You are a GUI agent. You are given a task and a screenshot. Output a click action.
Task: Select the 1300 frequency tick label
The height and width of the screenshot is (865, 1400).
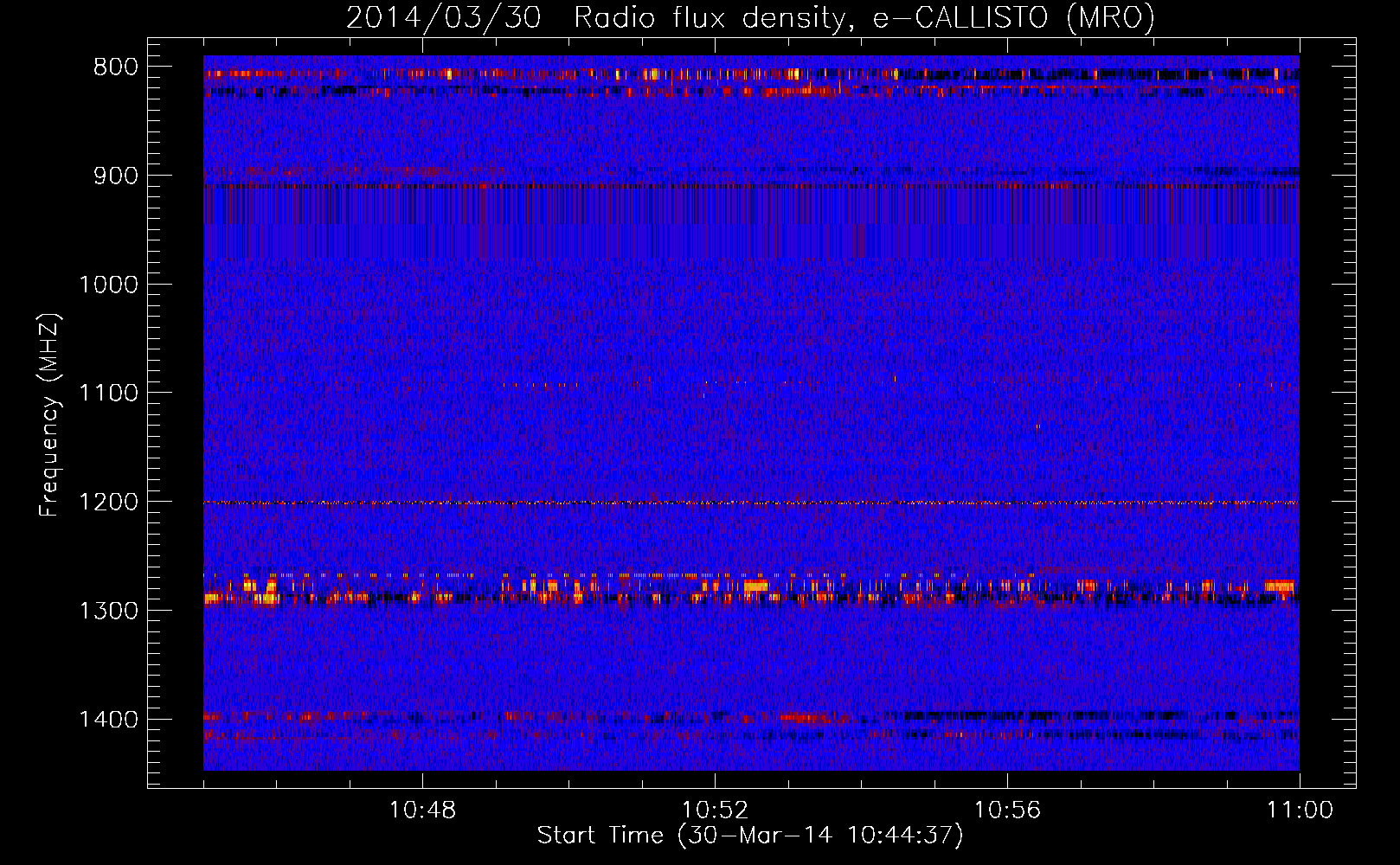click(108, 611)
